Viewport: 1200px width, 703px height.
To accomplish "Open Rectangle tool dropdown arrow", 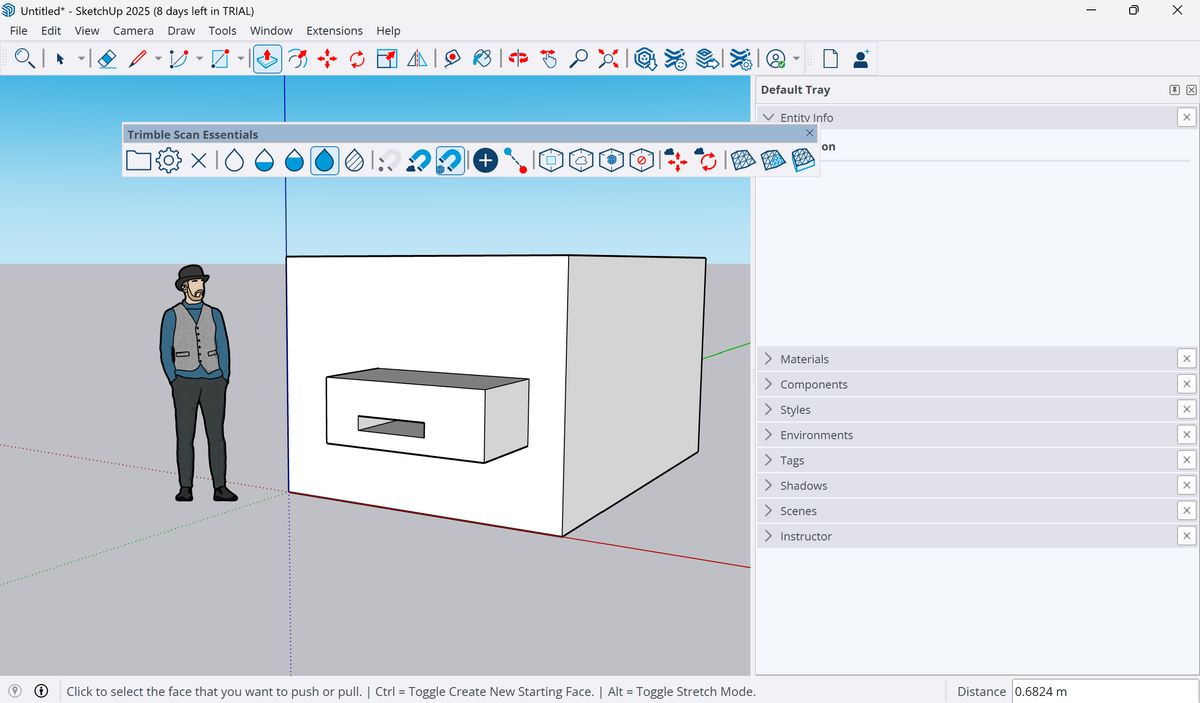I will pos(240,59).
